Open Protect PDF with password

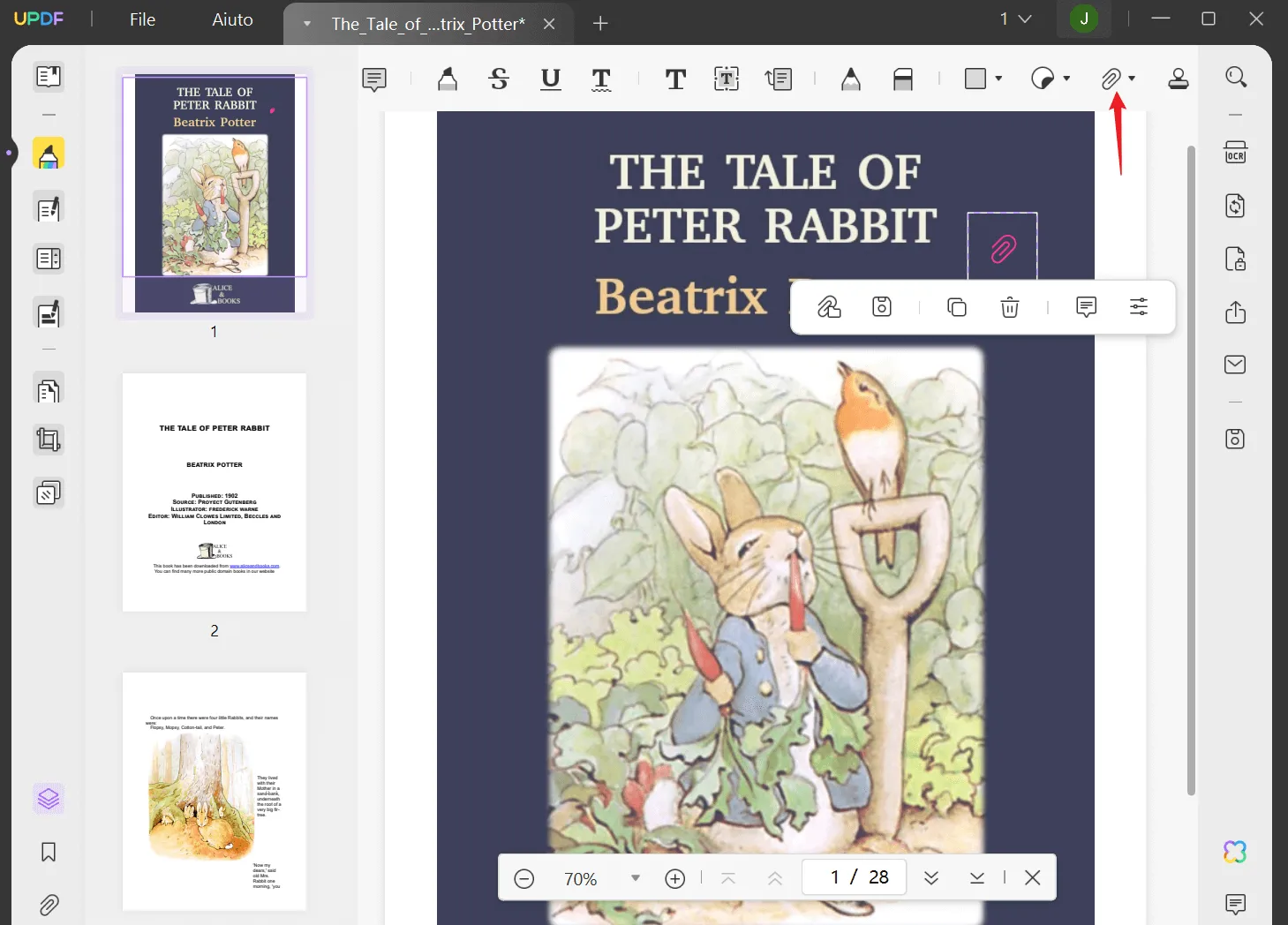click(1235, 259)
